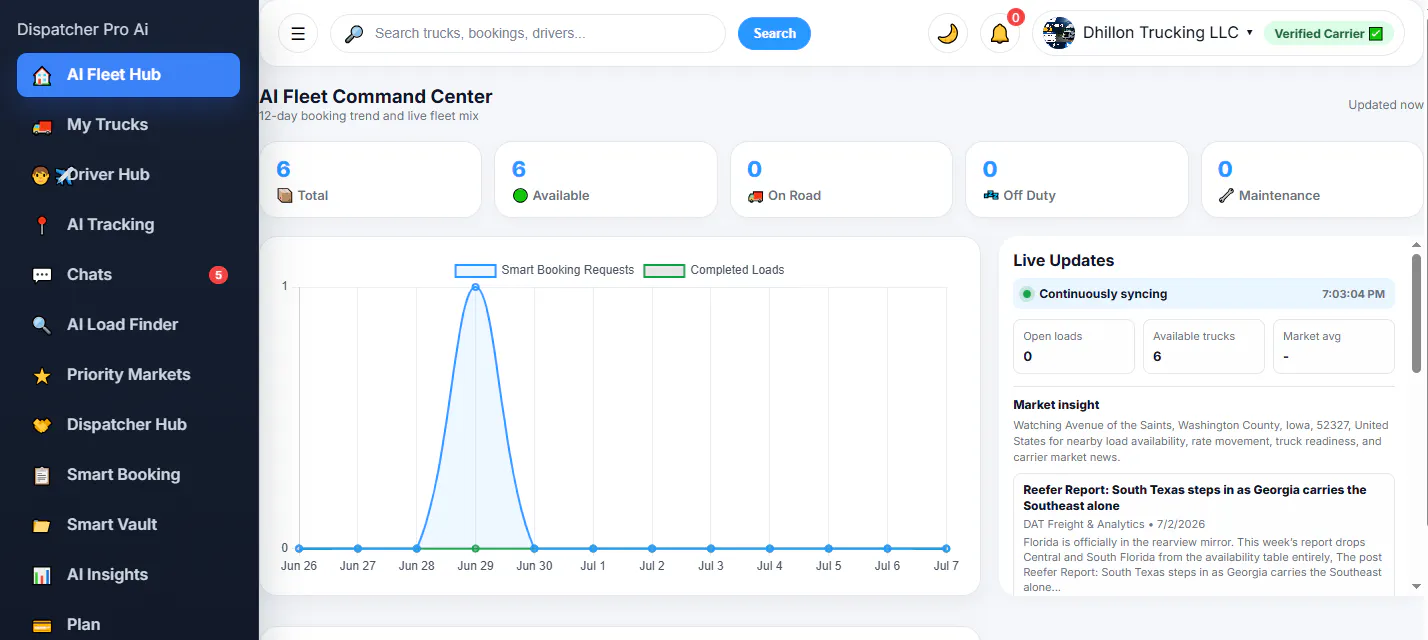Open Priority Markets from sidebar

pyautogui.click(x=128, y=375)
